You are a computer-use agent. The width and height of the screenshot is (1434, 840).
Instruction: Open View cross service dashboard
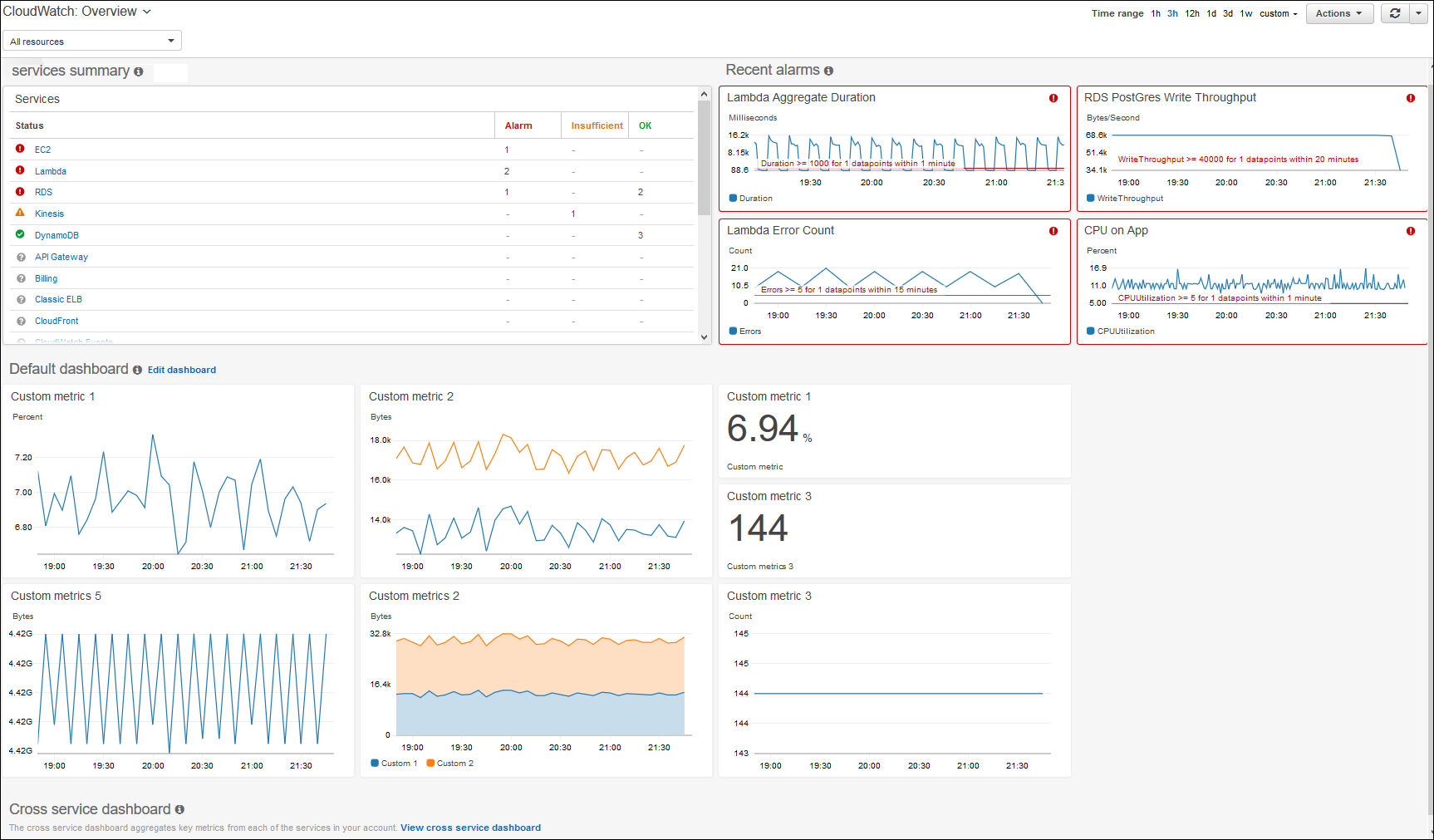[x=470, y=828]
